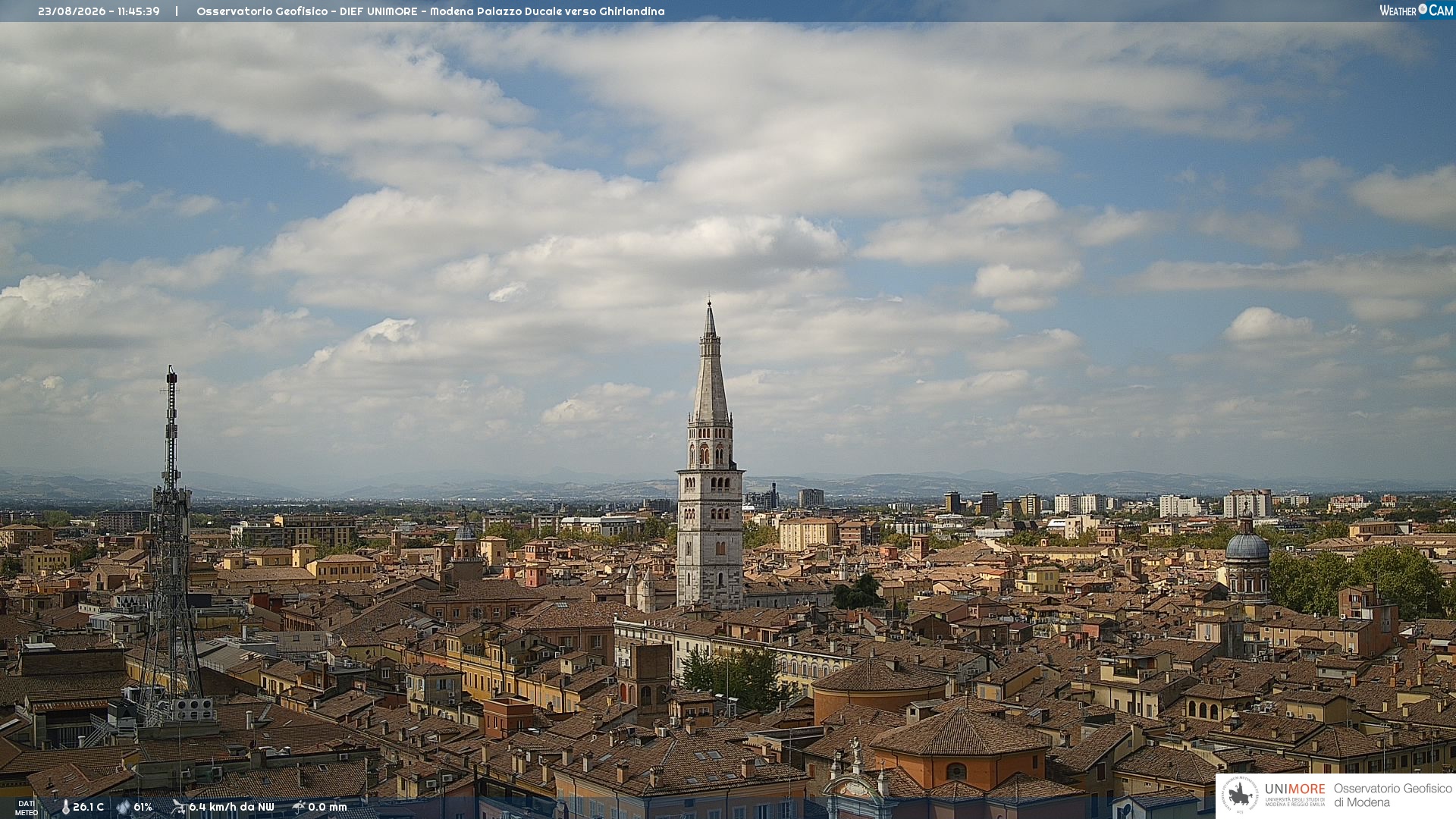The image size is (1456, 819).
Task: Click the 0.0 mm rainfall value
Action: coord(328,808)
